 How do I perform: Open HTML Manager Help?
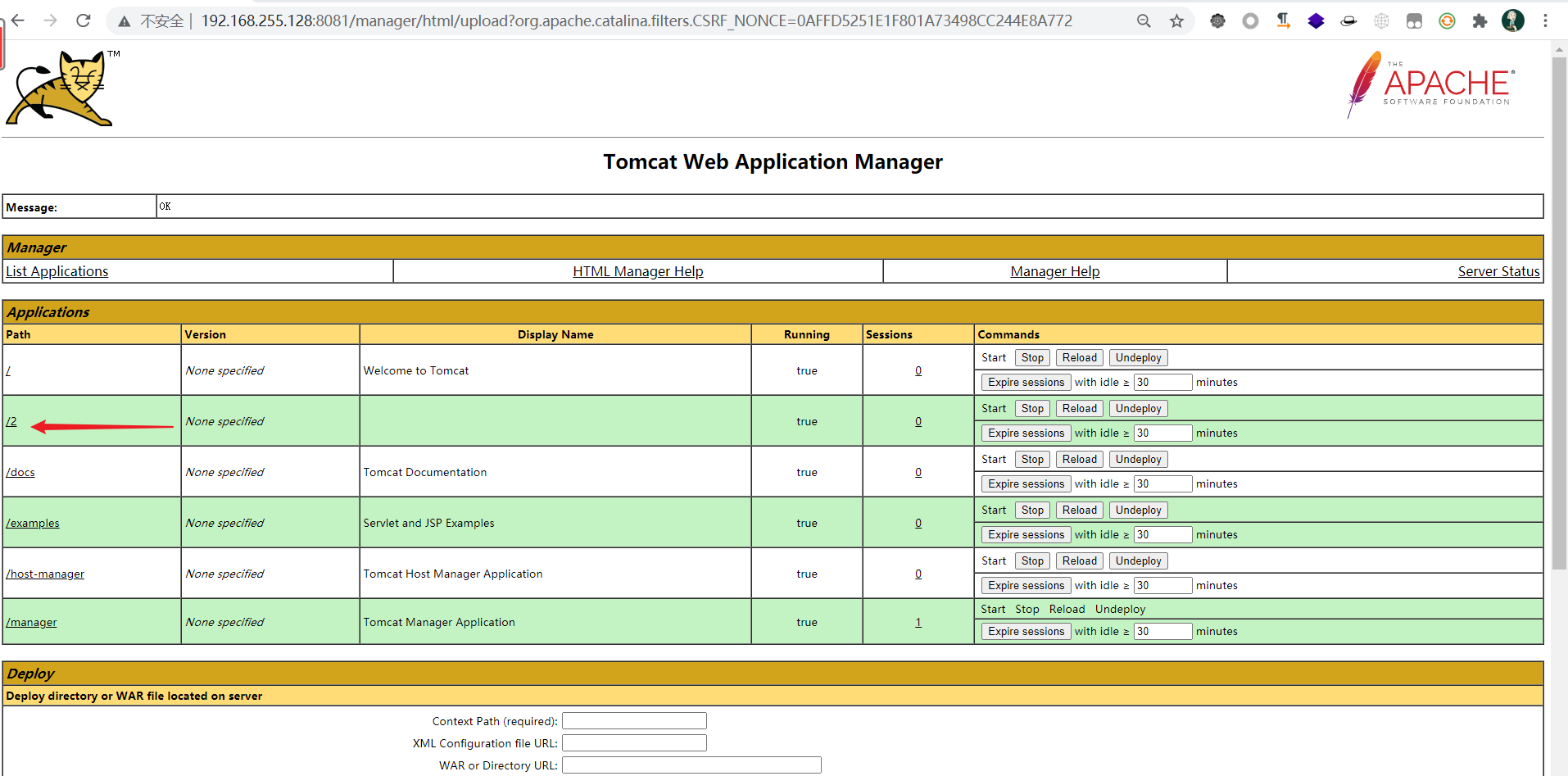pos(638,271)
